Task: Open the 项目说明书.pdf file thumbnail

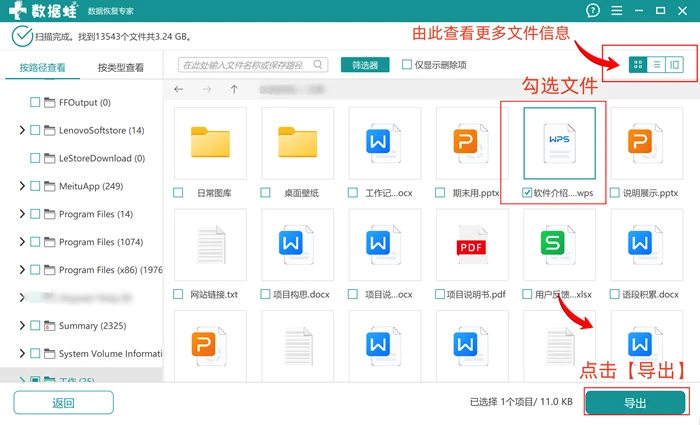Action: (x=472, y=245)
